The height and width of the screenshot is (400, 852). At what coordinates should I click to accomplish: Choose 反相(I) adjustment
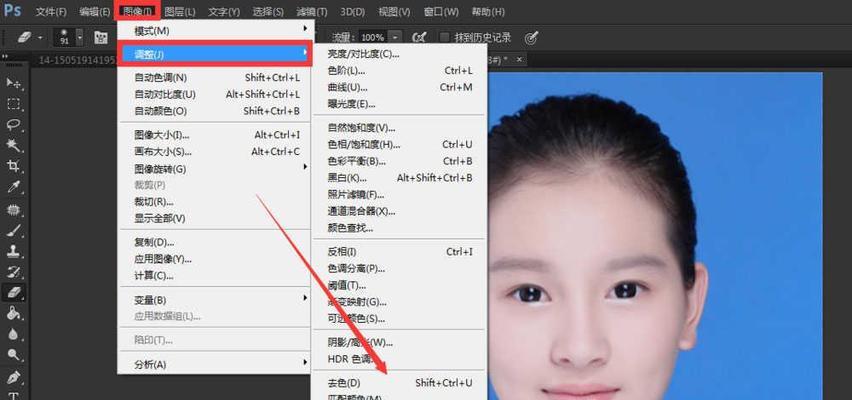pyautogui.click(x=400, y=252)
